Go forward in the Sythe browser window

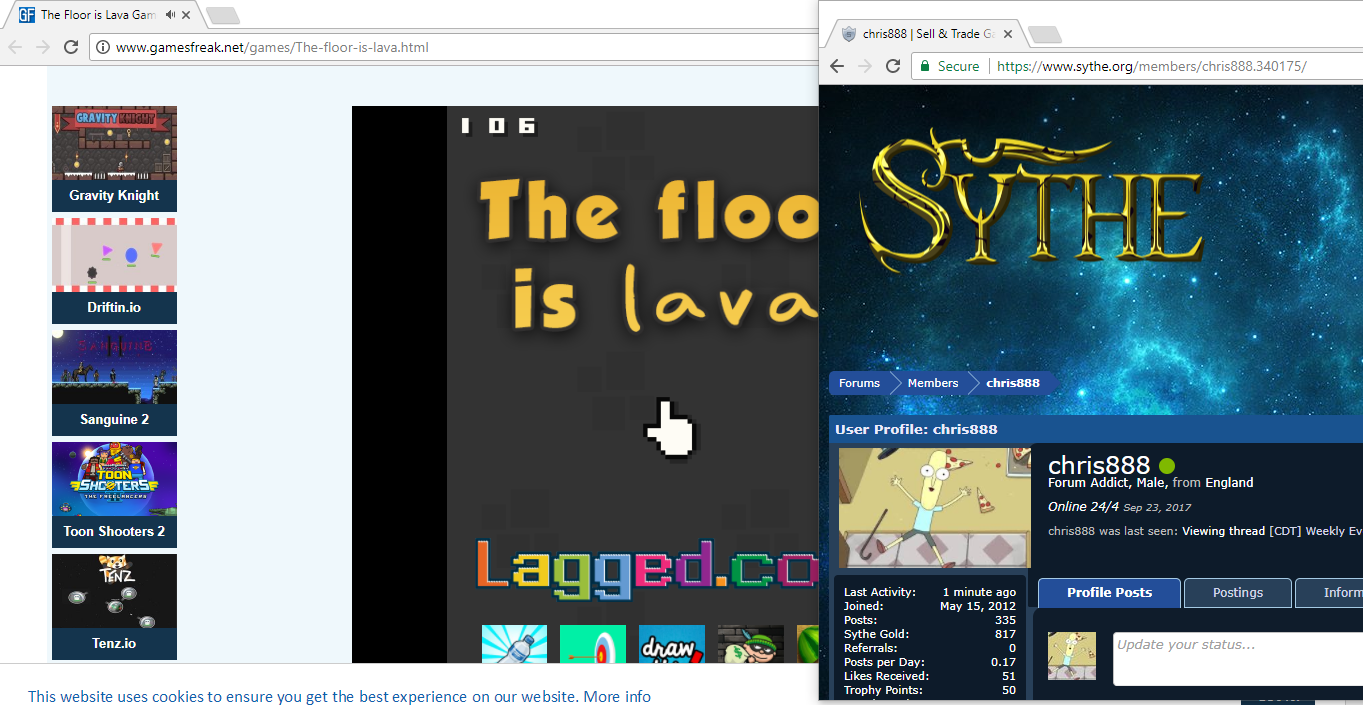(865, 66)
